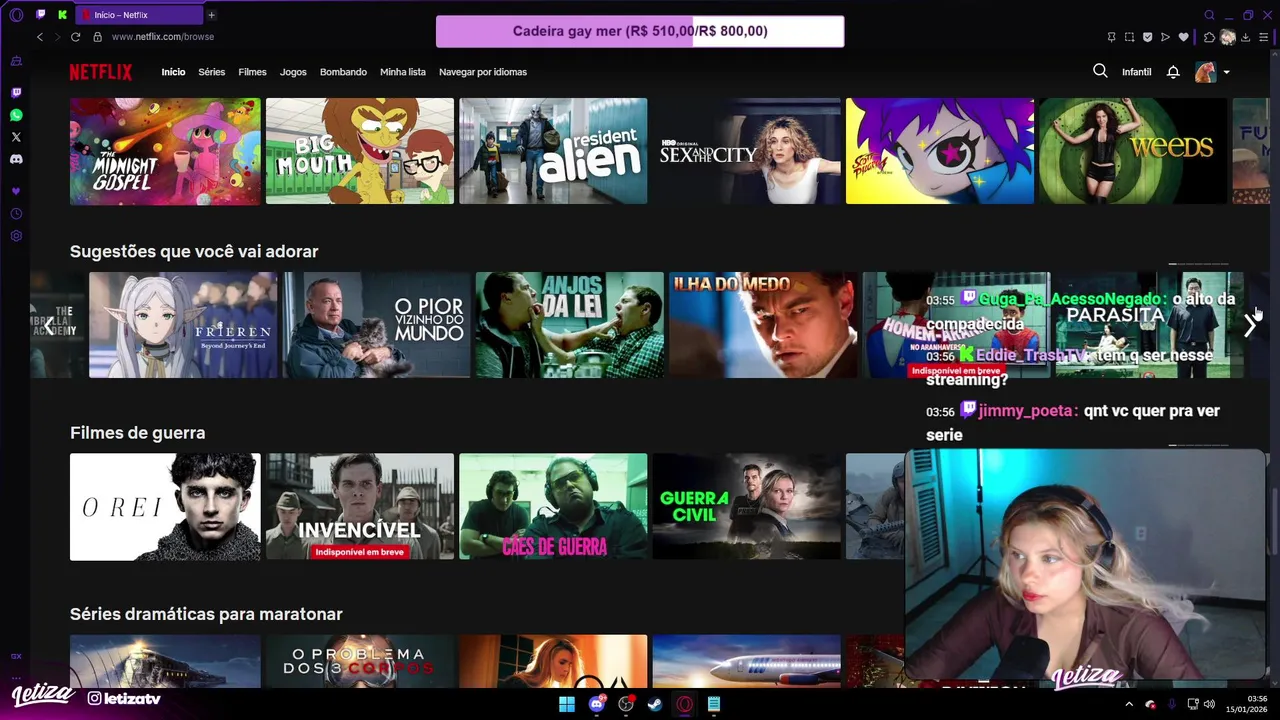This screenshot has width=1280, height=720.
Task: Open the Resident Alien thumbnail
Action: point(553,151)
